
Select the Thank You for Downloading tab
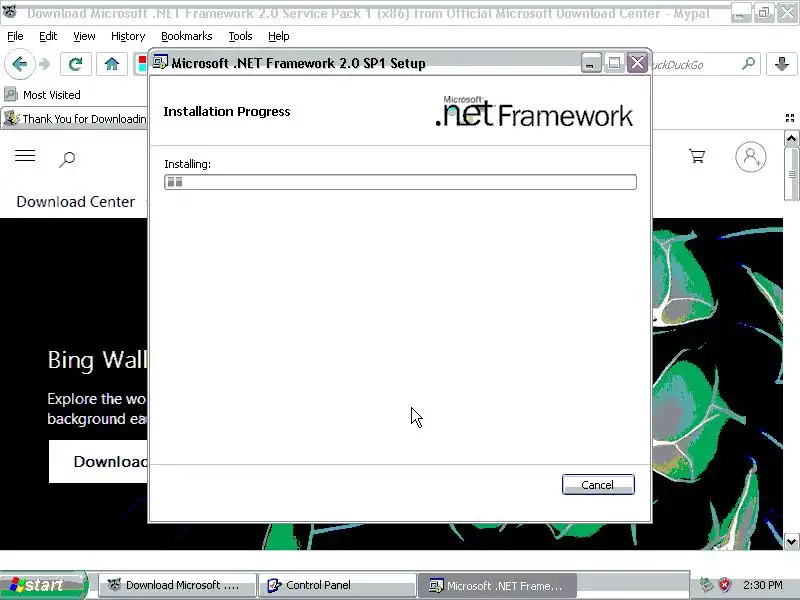tap(75, 119)
